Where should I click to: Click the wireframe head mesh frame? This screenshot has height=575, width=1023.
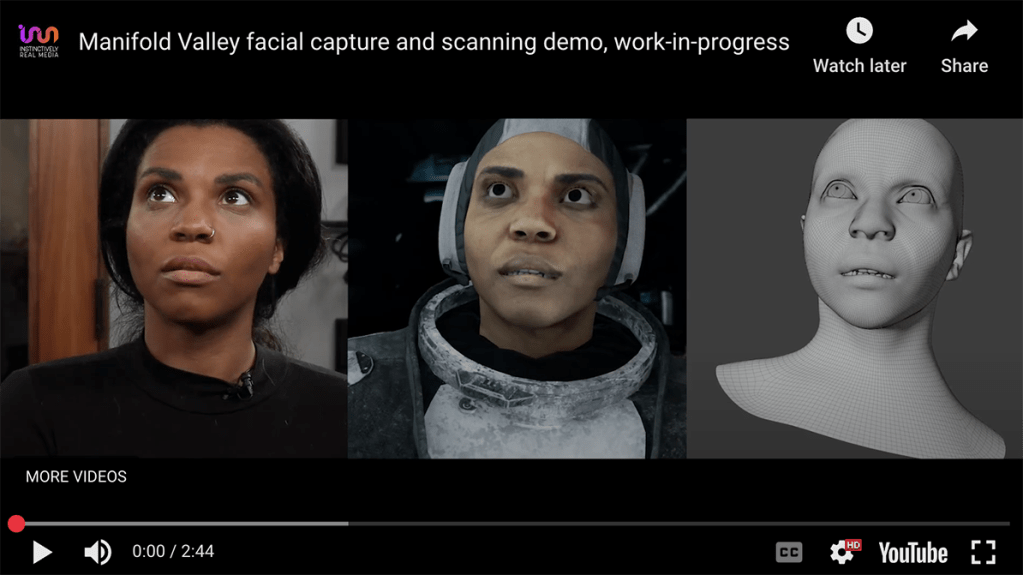pyautogui.click(x=855, y=288)
